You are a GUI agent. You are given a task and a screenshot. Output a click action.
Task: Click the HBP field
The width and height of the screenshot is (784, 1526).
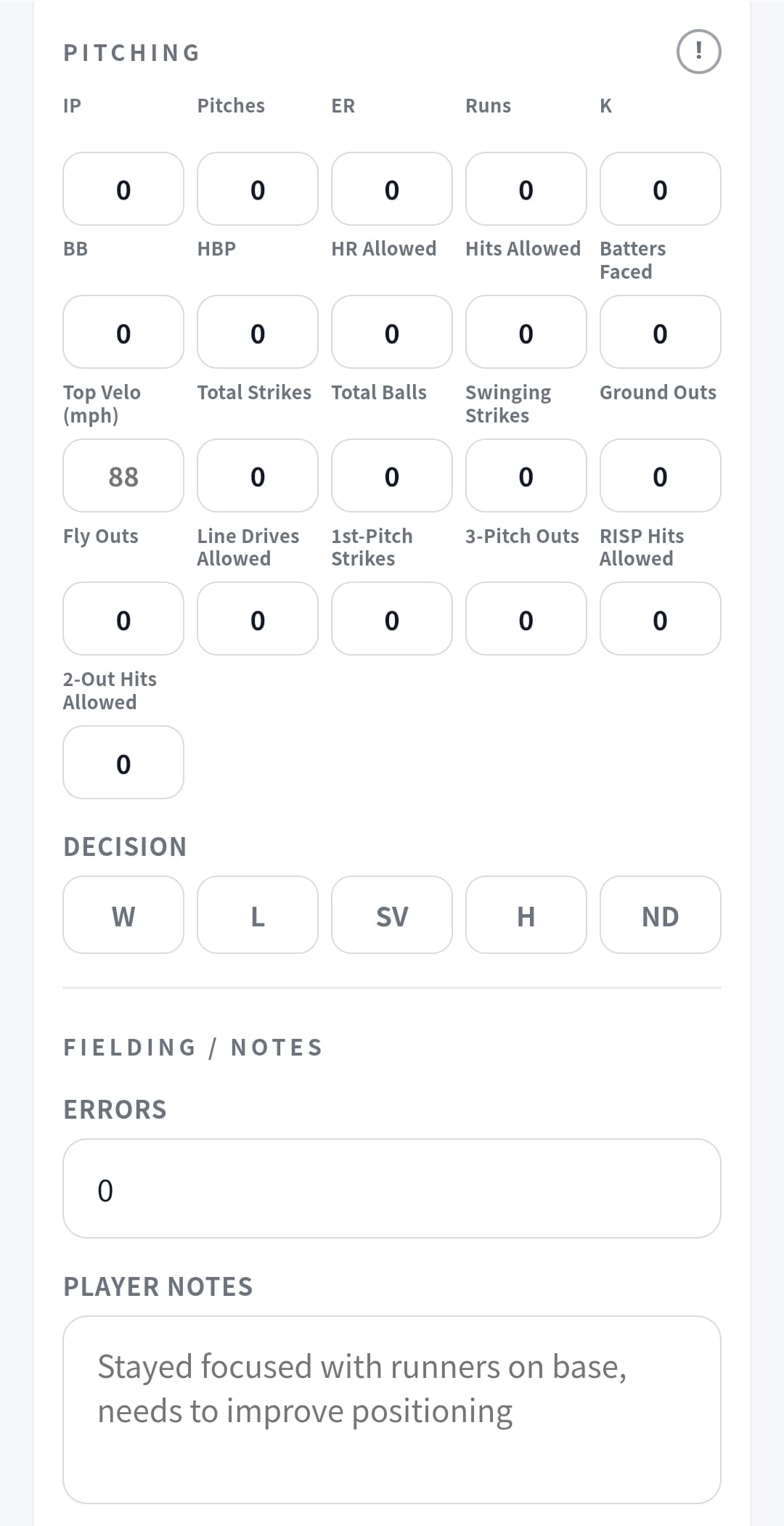(x=258, y=332)
